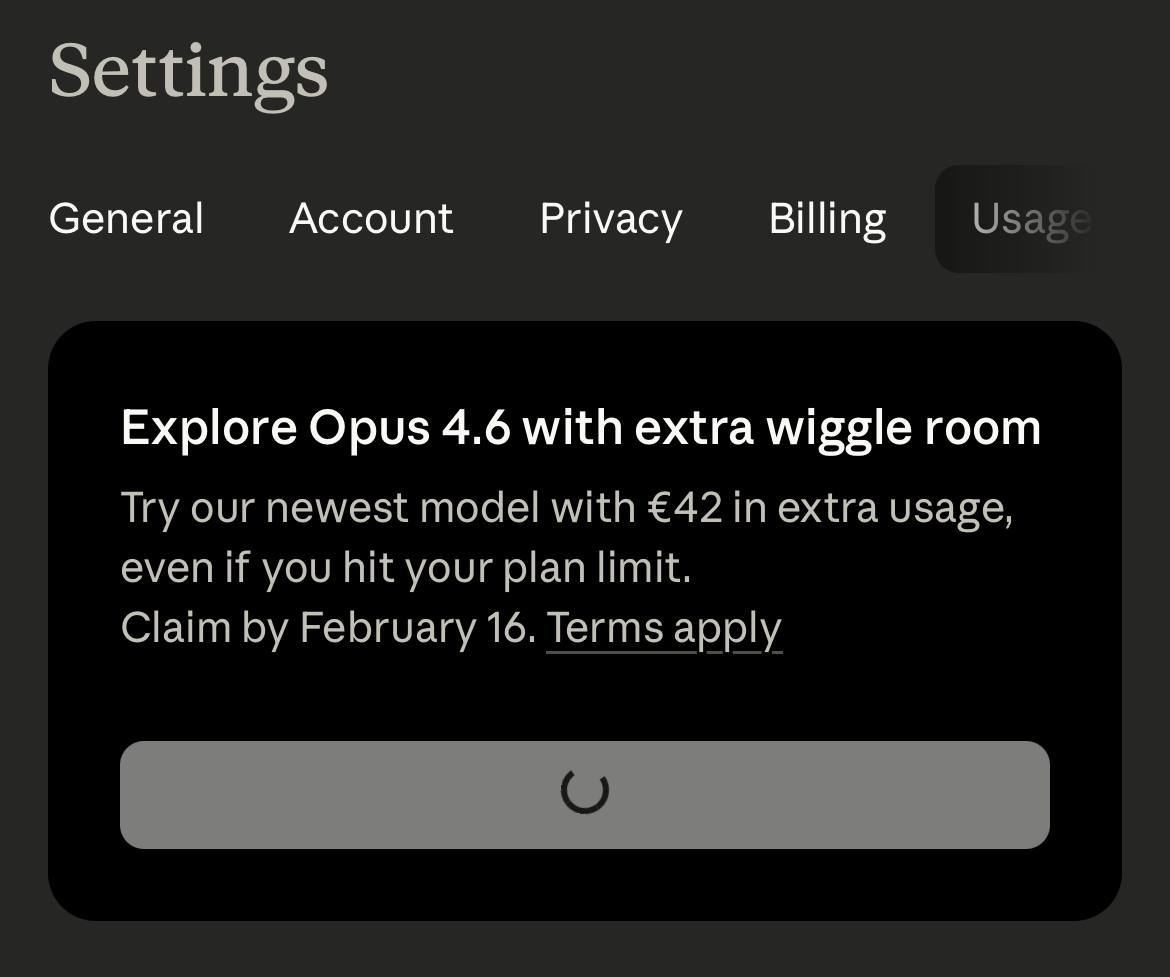Follow the Terms apply link
Viewport: 1170px width, 977px height.
pyautogui.click(x=664, y=628)
